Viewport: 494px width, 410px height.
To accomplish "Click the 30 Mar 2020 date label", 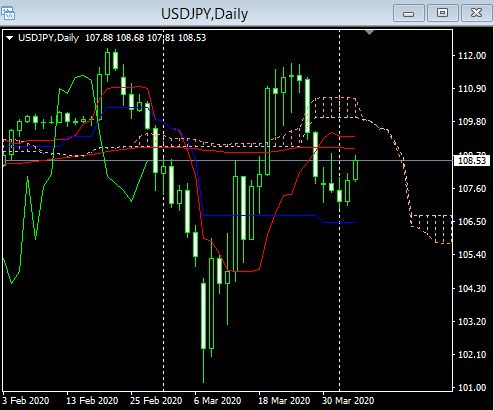I will 348,400.
